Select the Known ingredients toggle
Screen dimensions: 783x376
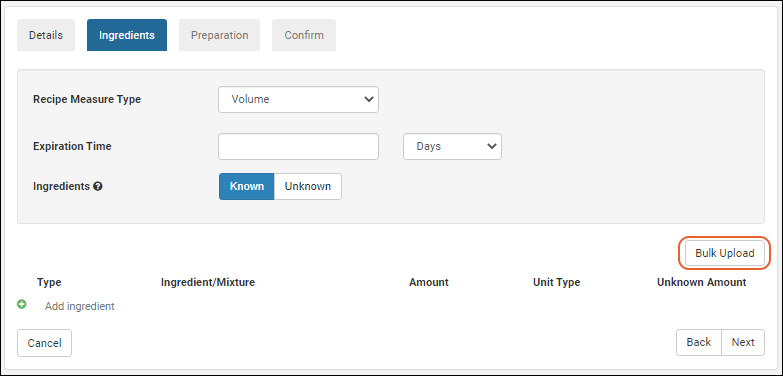247,186
